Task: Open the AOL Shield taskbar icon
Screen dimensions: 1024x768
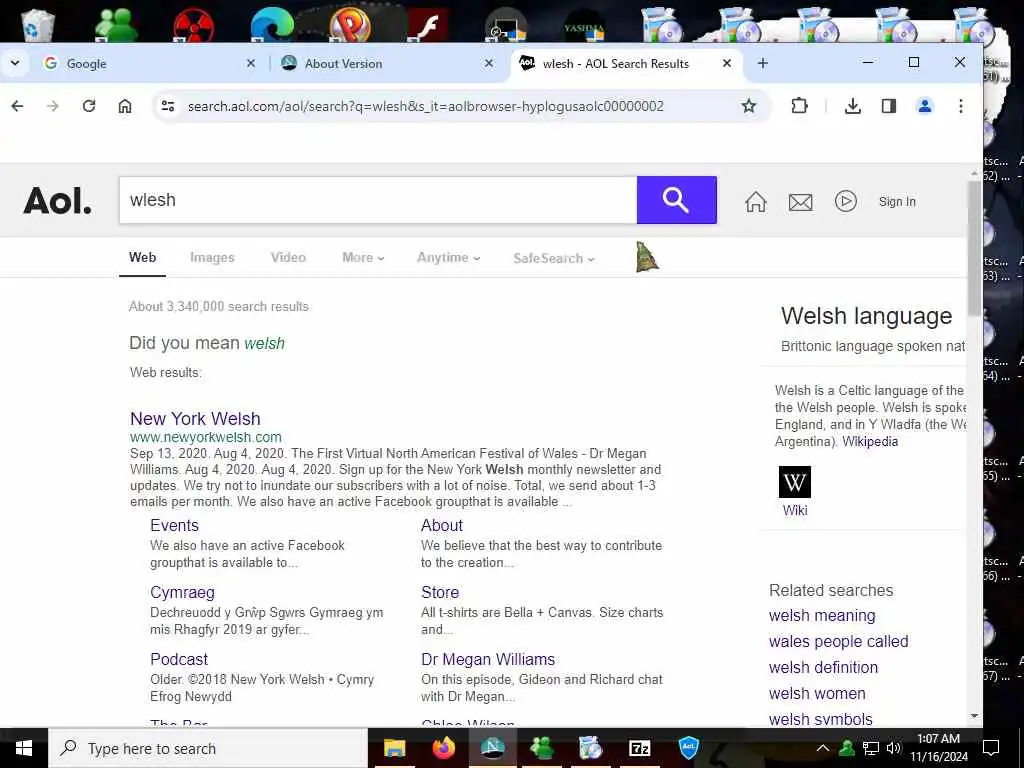Action: (x=688, y=748)
